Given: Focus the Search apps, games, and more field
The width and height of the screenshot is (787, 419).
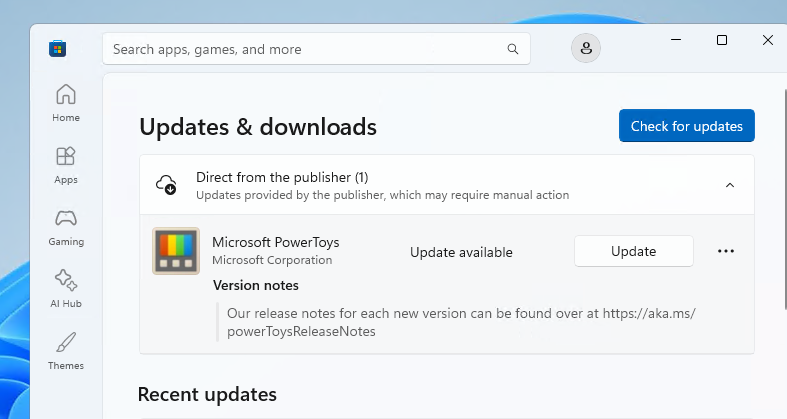Looking at the screenshot, I should tap(316, 49).
